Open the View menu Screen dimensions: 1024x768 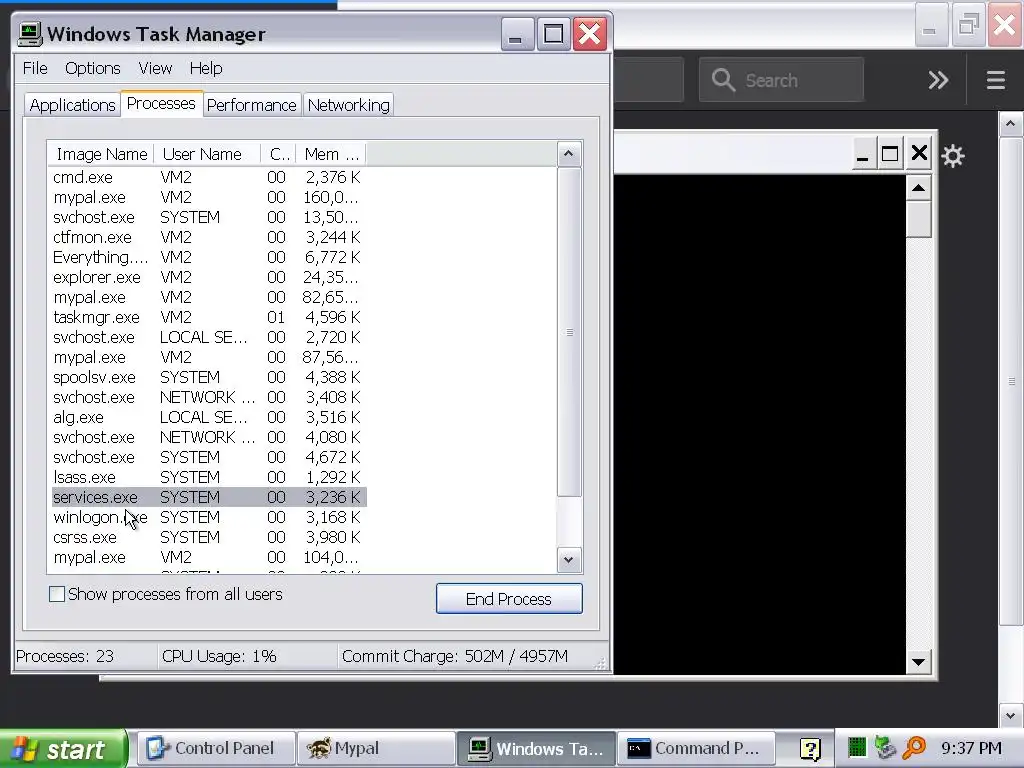155,69
